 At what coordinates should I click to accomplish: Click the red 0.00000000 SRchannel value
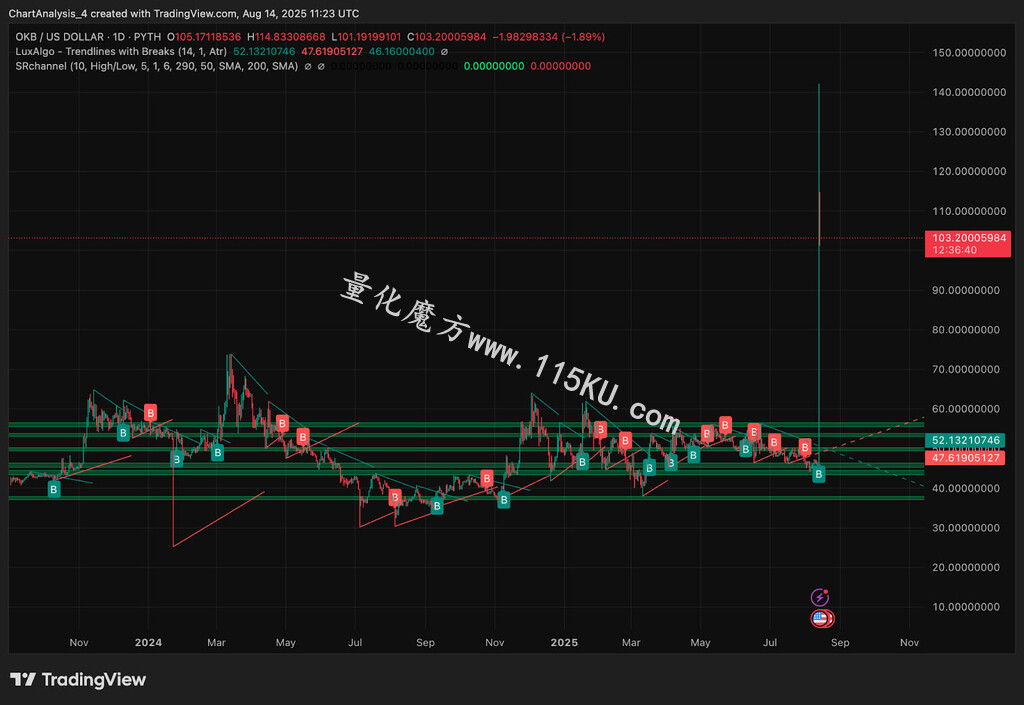tap(560, 66)
